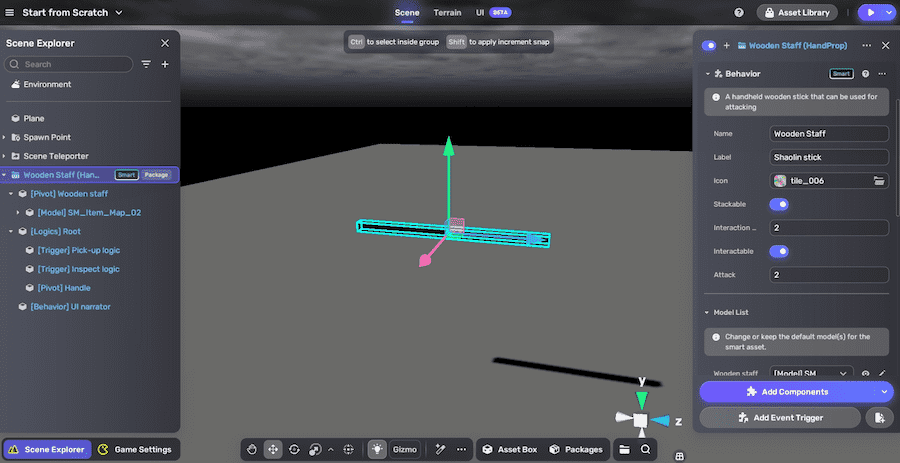Viewport: 900px width, 463px height.
Task: Choose the scale tool
Action: pos(315,450)
